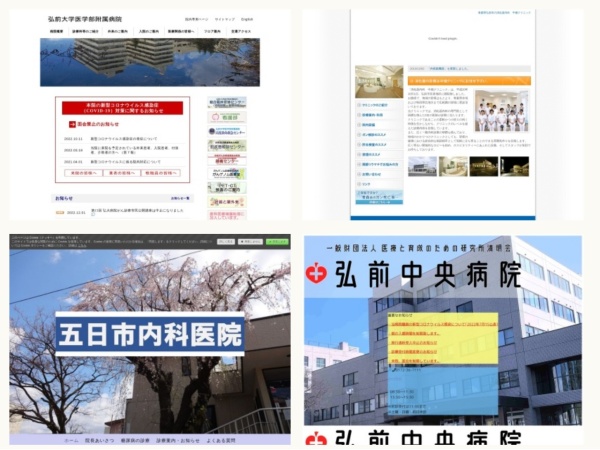Open the お知らせ一覧 link
The width and height of the screenshot is (600, 450).
click(x=180, y=198)
